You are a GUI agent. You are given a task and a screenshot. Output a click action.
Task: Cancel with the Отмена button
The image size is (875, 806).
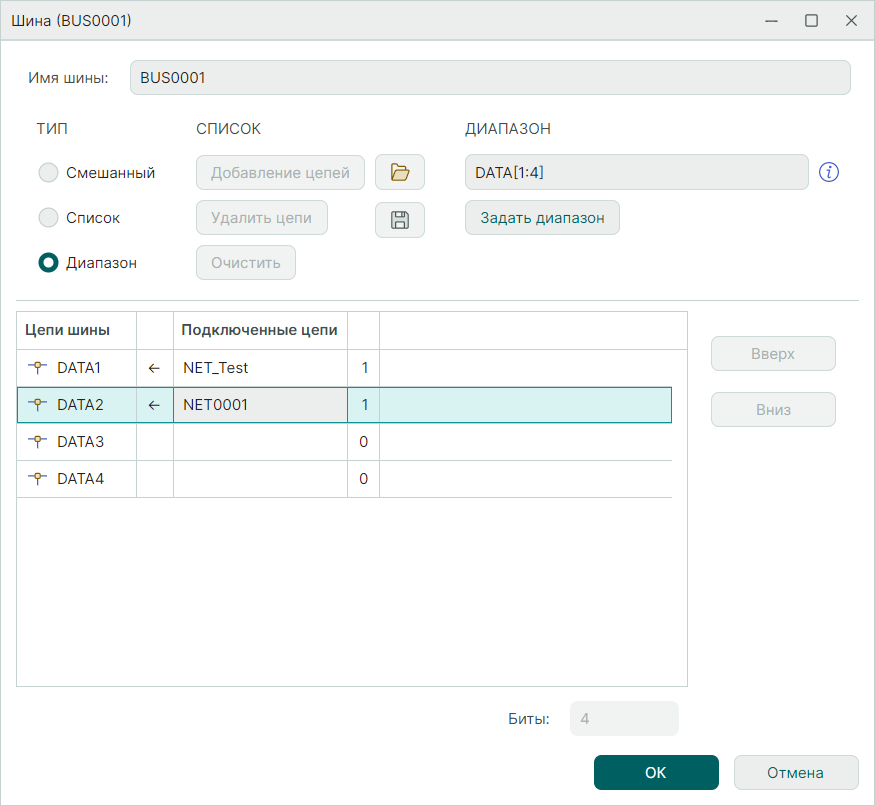[x=795, y=772]
